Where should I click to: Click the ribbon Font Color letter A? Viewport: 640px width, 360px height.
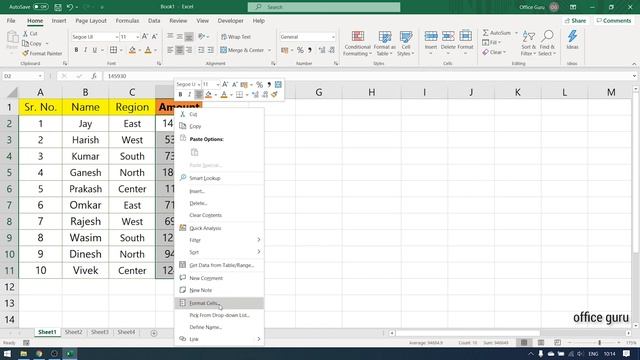click(x=148, y=50)
